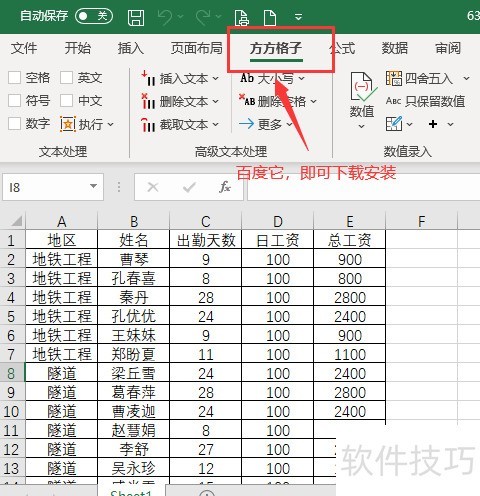The height and width of the screenshot is (496, 480).
Task: Check the 空格 checkbox
Action: 14,78
